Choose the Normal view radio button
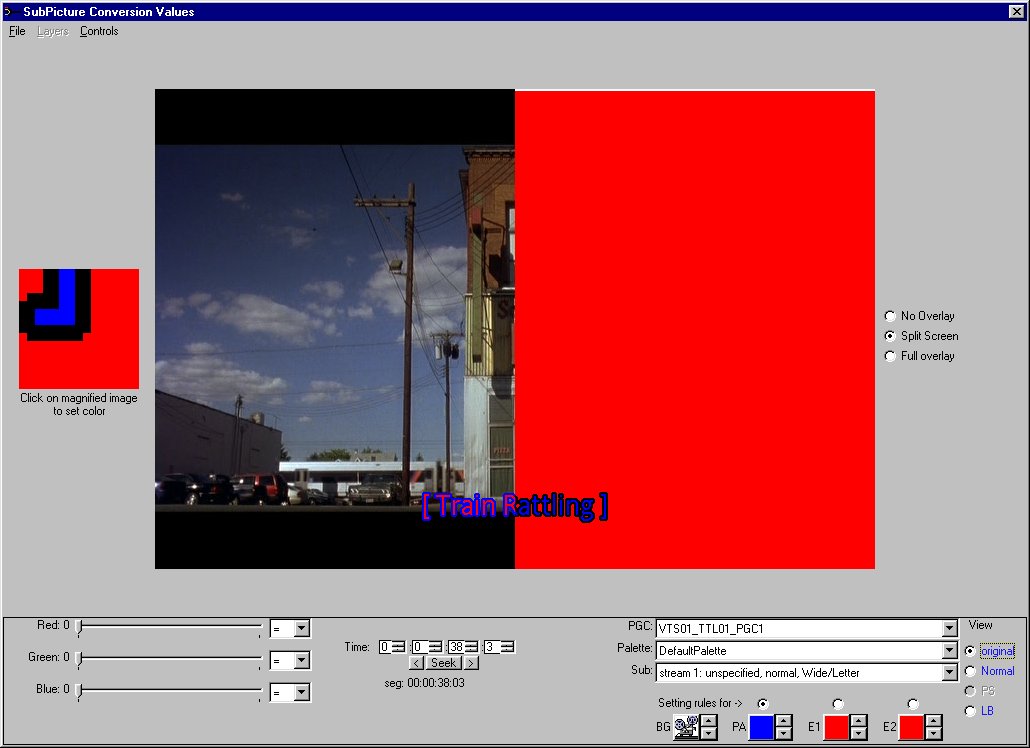1030x748 pixels. point(969,671)
